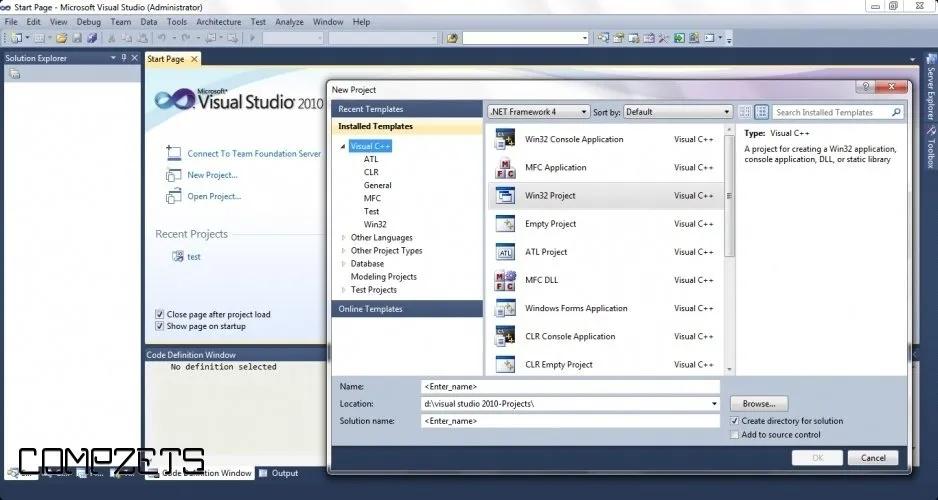Click the Save toolbar icon
The image size is (938, 500).
(x=77, y=38)
